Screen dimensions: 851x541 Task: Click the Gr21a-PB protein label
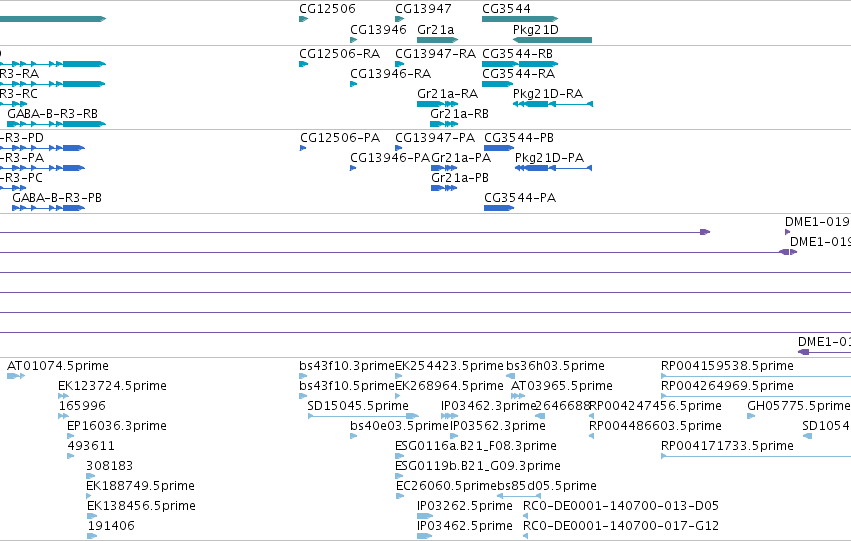[460, 178]
